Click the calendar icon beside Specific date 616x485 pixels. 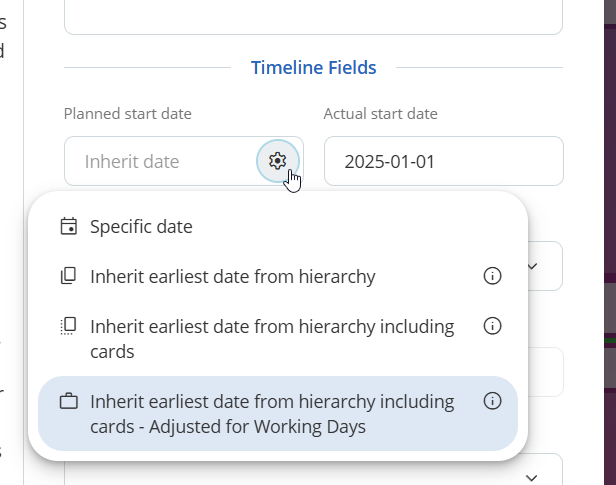click(x=68, y=227)
